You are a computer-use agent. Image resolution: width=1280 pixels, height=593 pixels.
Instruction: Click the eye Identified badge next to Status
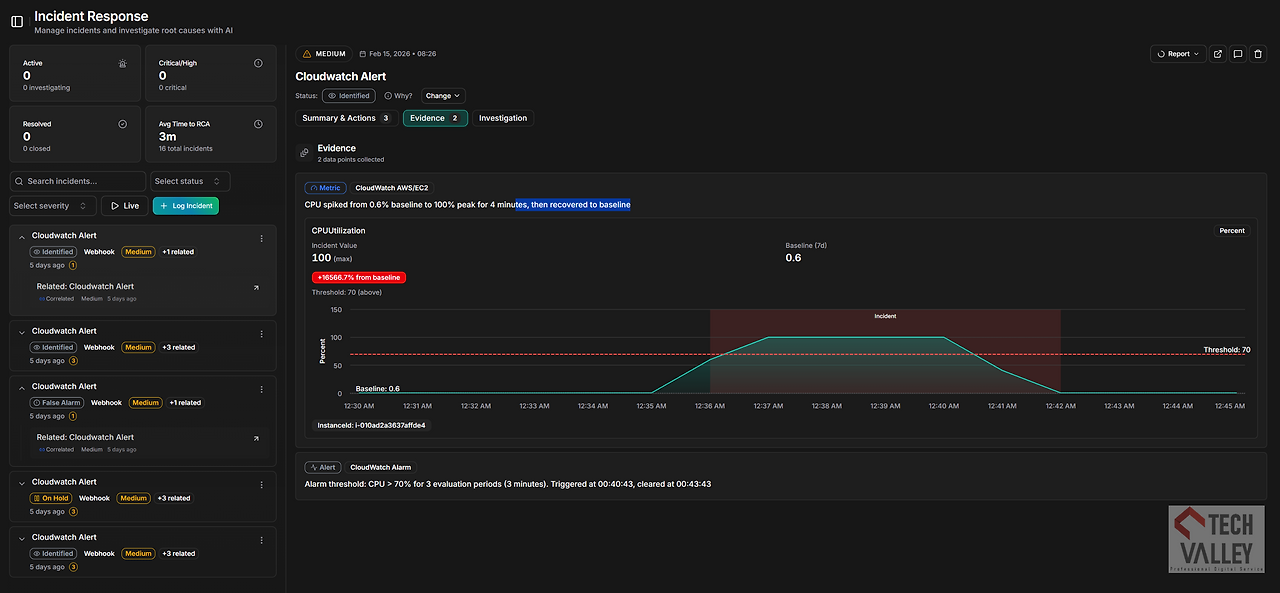(349, 96)
